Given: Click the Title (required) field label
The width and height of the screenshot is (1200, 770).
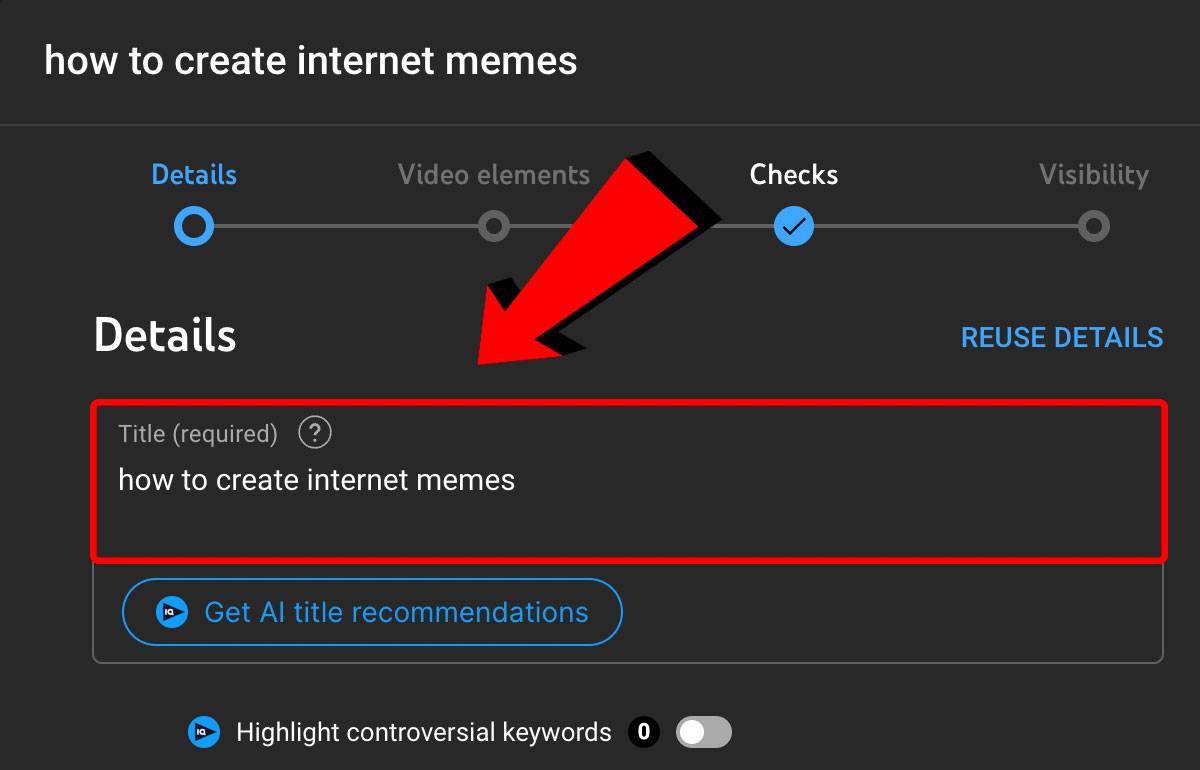Looking at the screenshot, I should [x=198, y=434].
